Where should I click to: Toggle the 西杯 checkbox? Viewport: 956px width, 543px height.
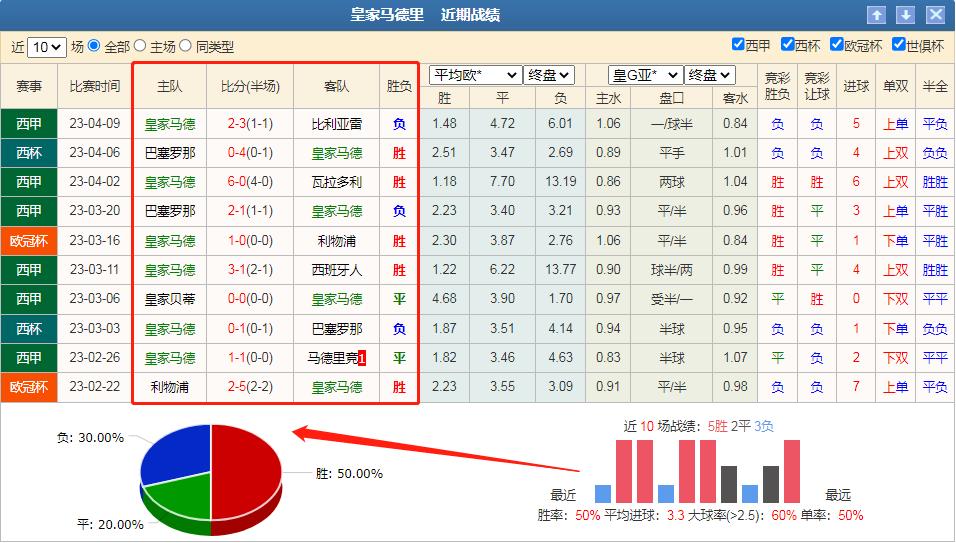[x=788, y=44]
